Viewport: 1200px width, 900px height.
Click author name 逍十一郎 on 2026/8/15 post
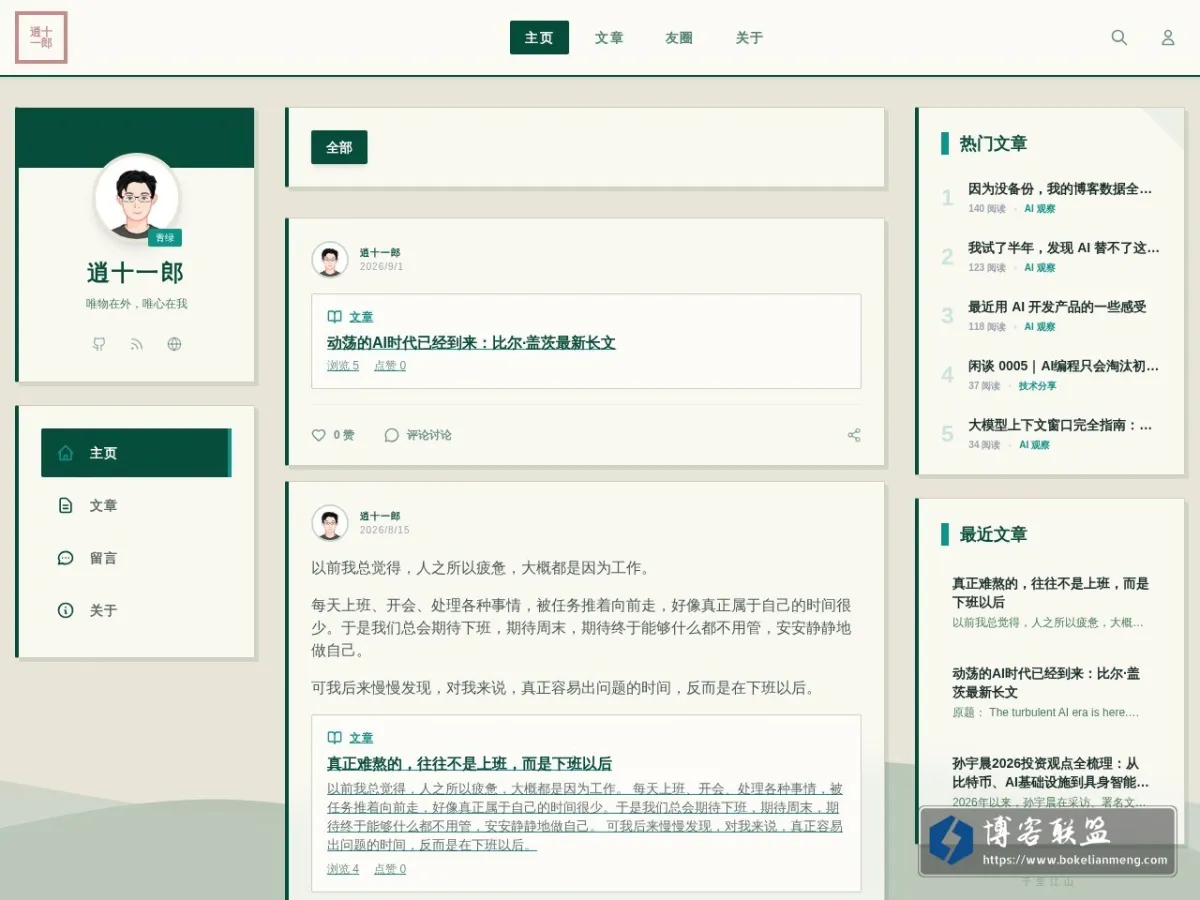380,516
